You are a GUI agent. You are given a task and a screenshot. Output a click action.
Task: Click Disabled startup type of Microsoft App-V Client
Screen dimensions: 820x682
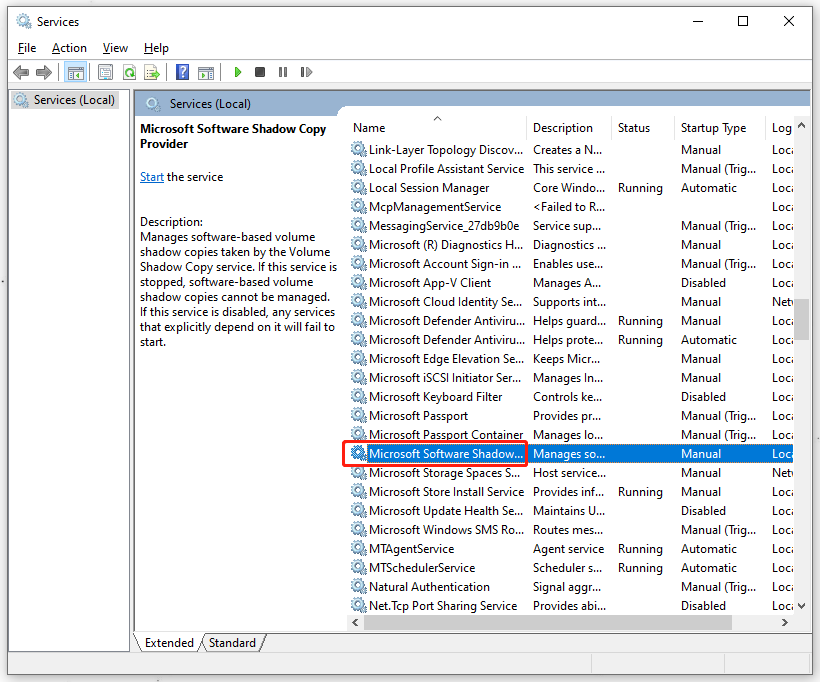click(703, 282)
